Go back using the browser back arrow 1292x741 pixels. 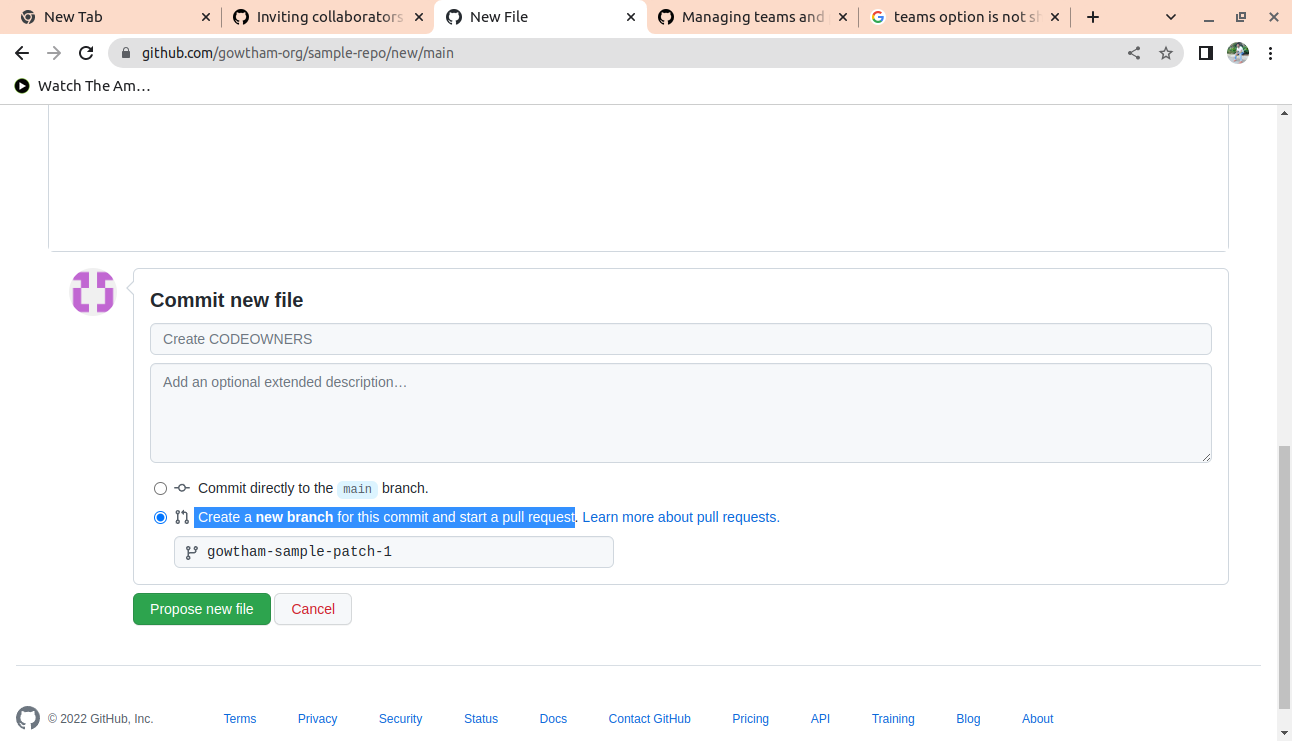click(22, 53)
